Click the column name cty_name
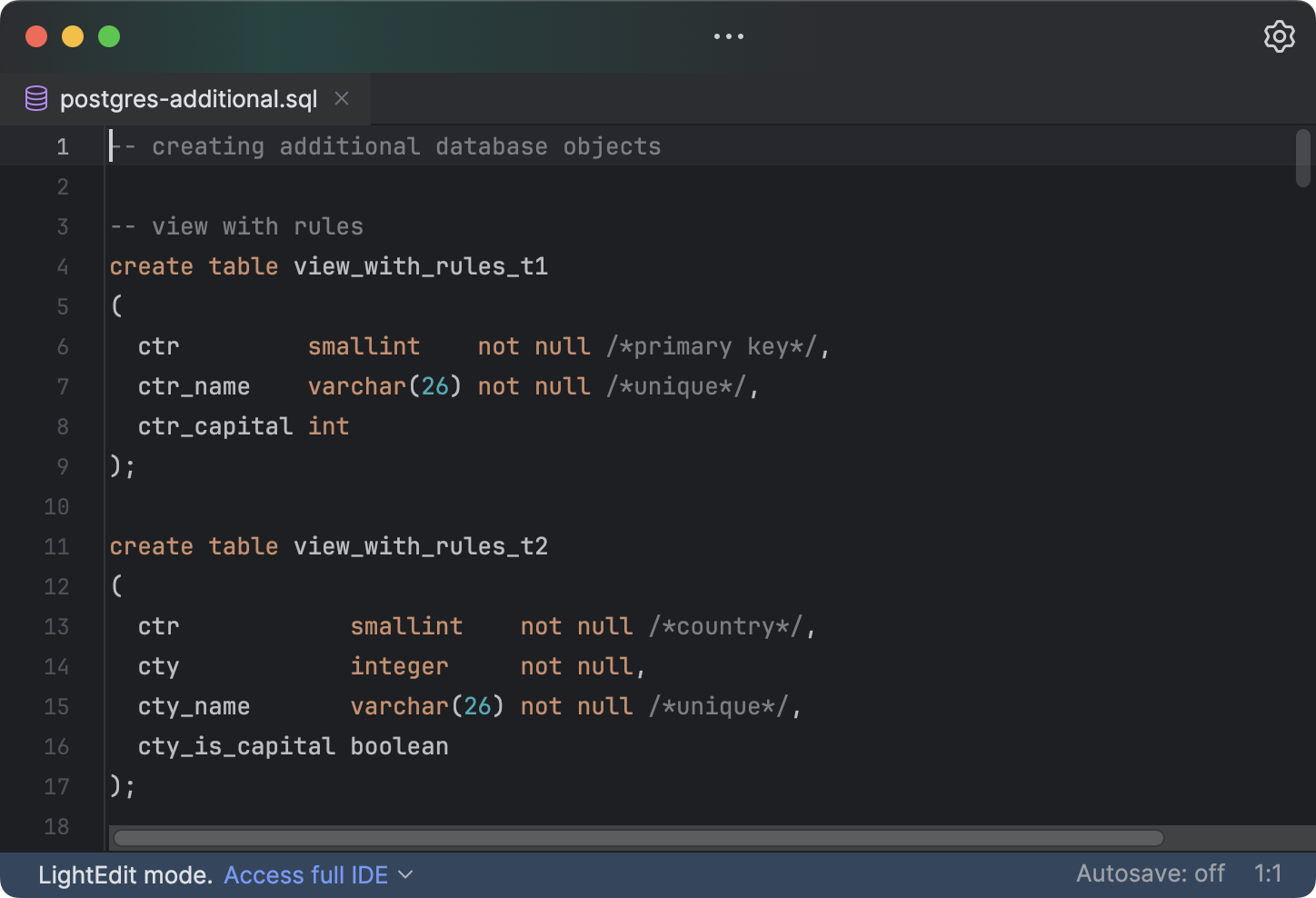The height and width of the screenshot is (898, 1316). [x=194, y=706]
